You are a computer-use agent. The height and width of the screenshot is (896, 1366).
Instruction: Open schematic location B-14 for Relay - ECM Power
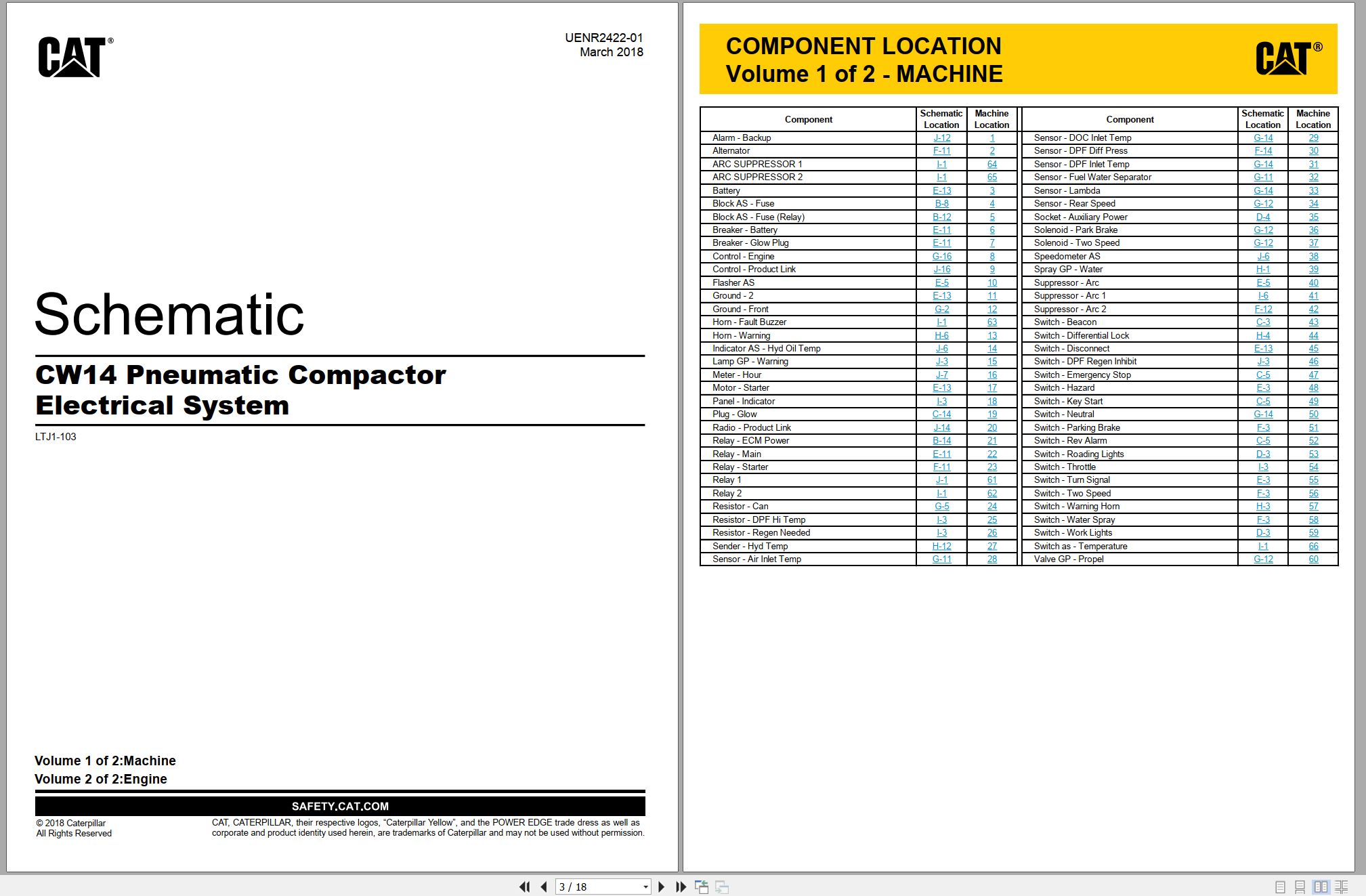[941, 440]
